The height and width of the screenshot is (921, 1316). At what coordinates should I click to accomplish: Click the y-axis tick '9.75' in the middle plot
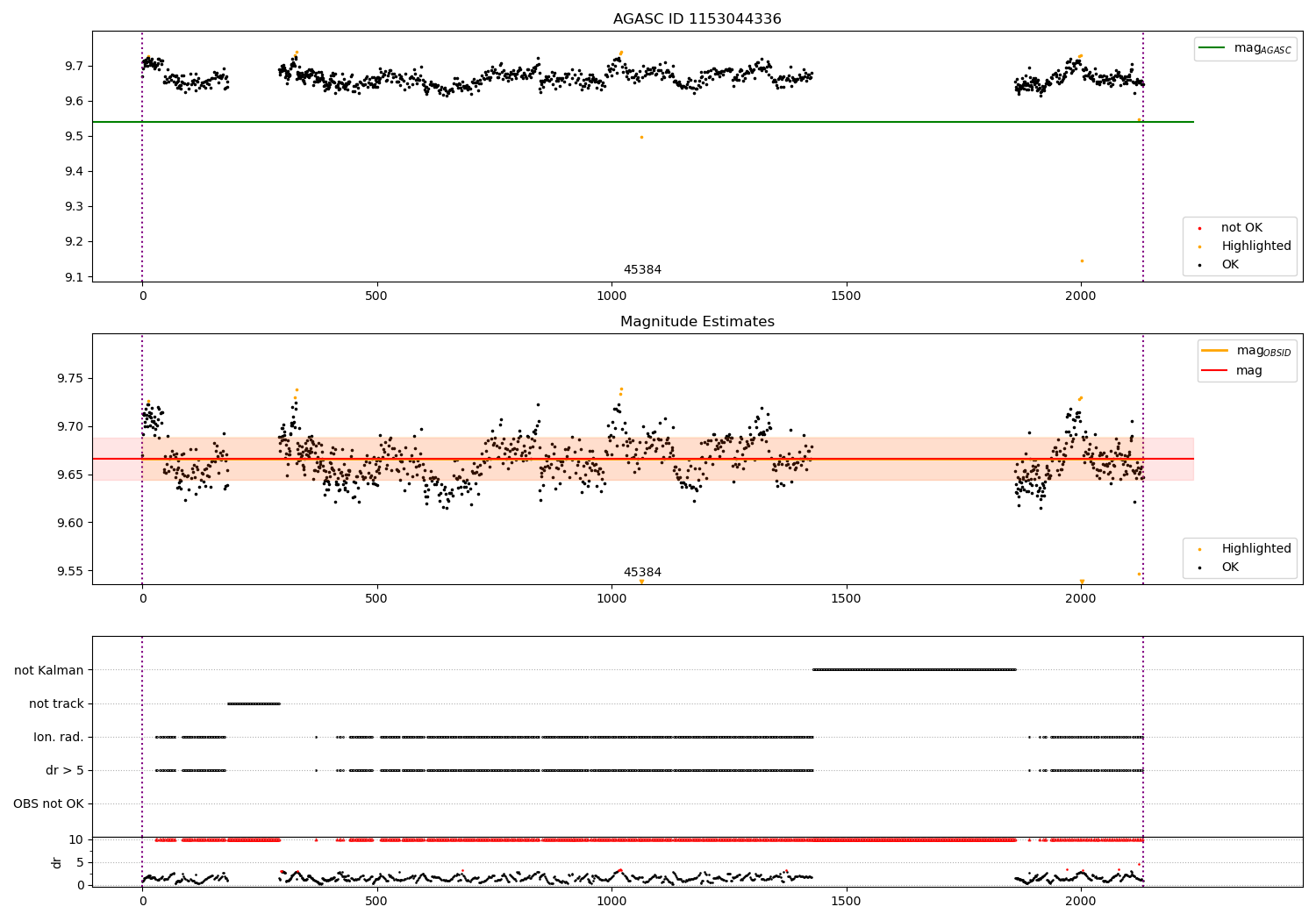[x=71, y=379]
